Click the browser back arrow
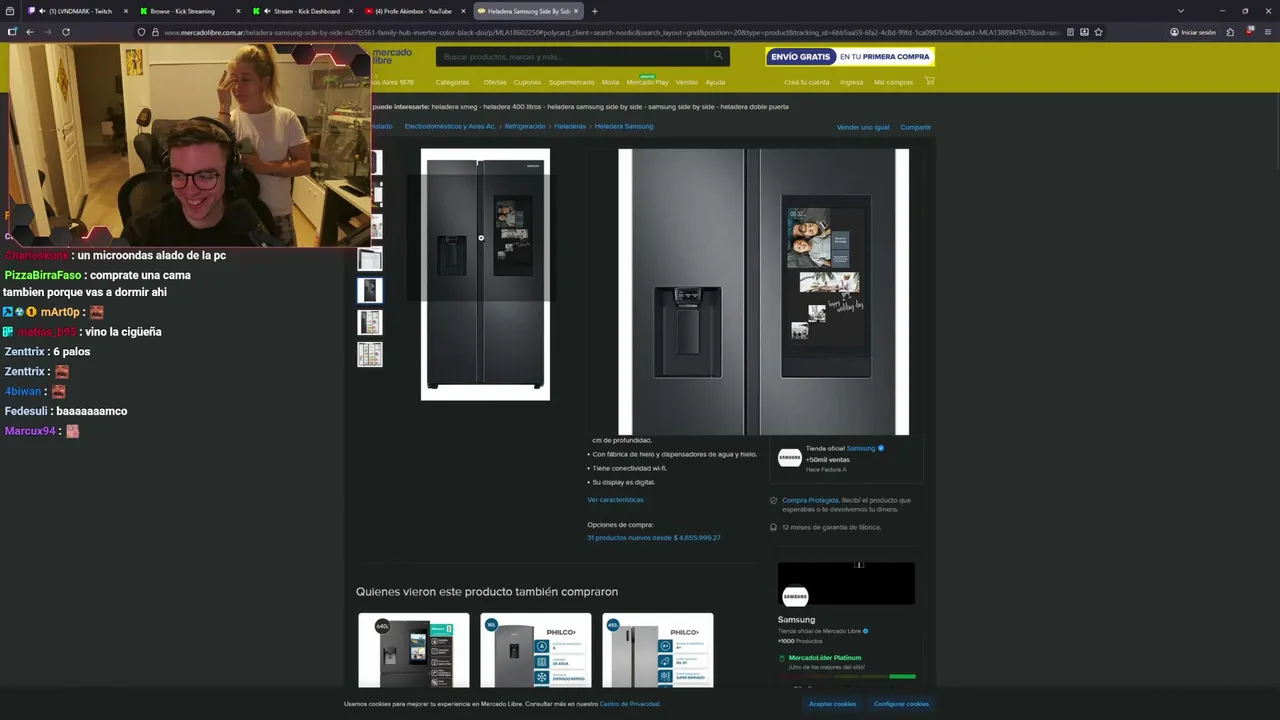 tap(30, 32)
